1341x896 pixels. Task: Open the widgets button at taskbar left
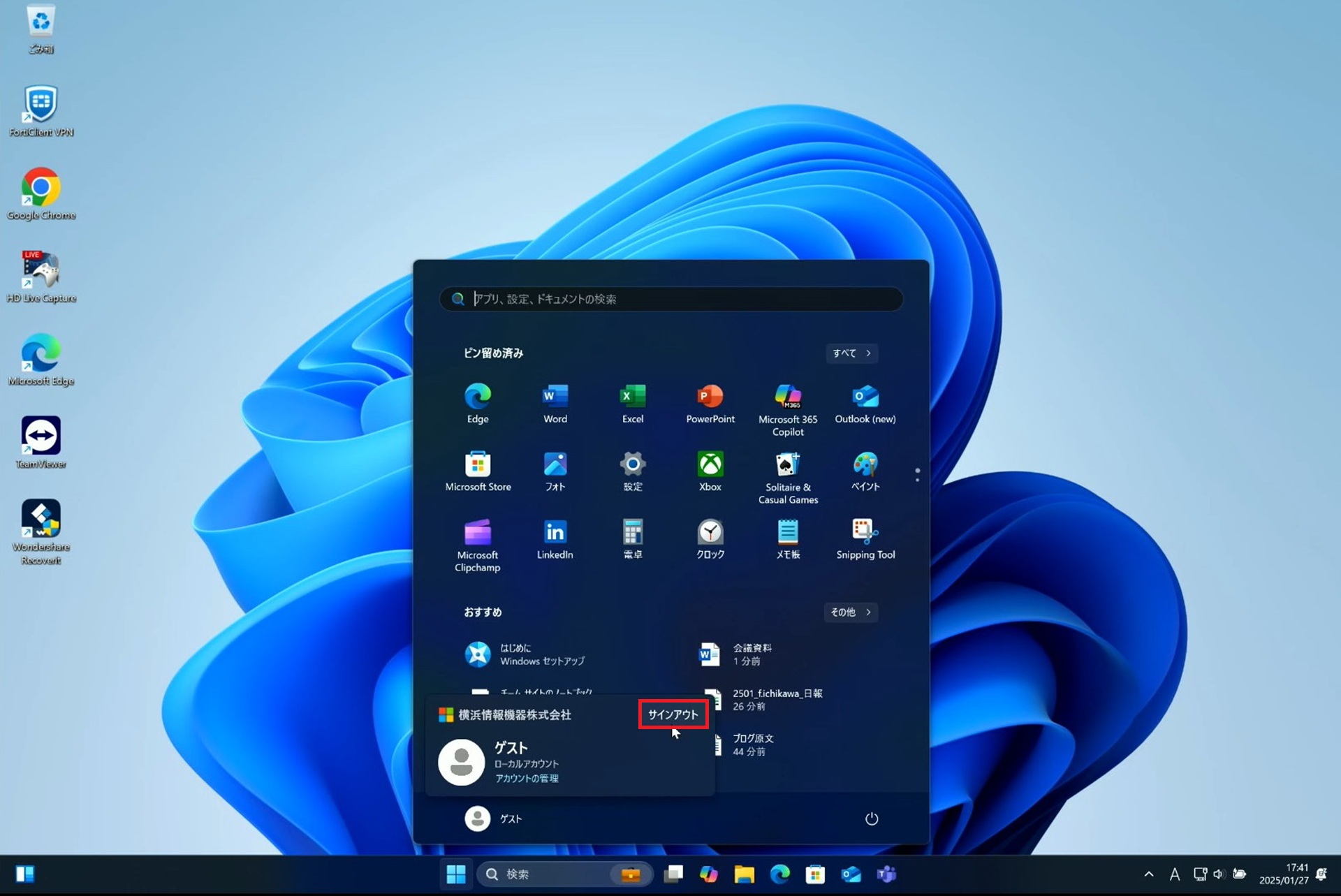pyautogui.click(x=25, y=874)
